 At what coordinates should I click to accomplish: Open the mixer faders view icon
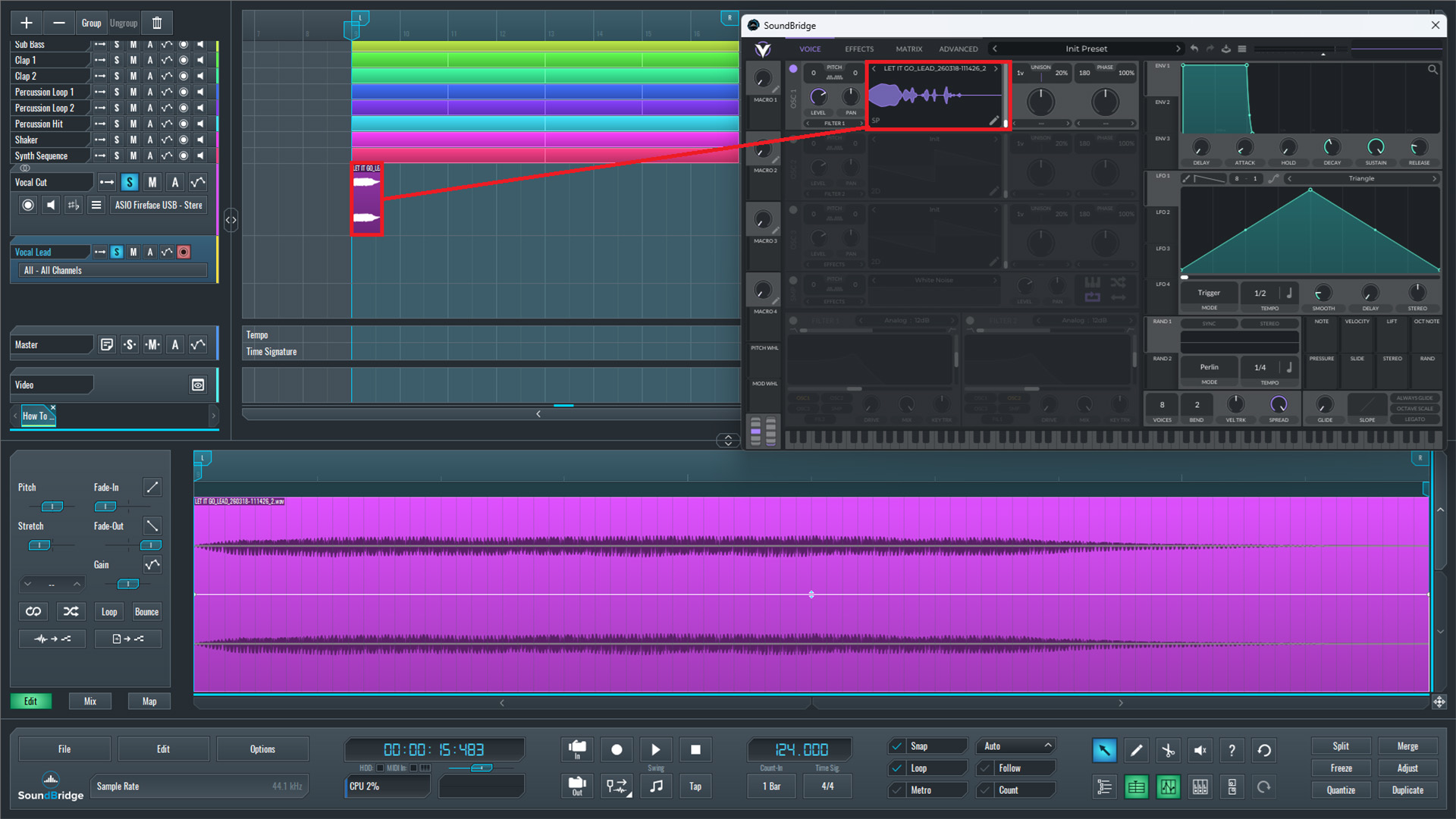point(1200,786)
